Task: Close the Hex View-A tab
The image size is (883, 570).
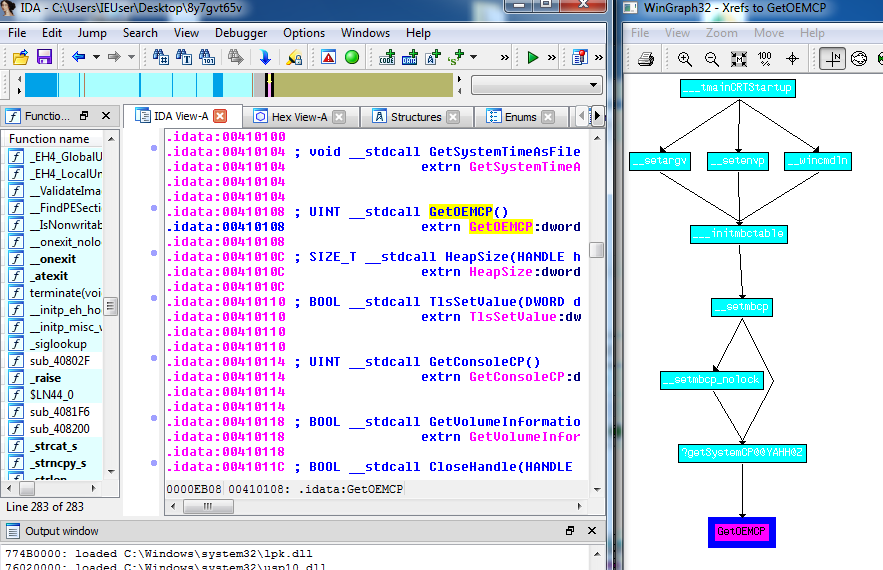Action: (338, 117)
